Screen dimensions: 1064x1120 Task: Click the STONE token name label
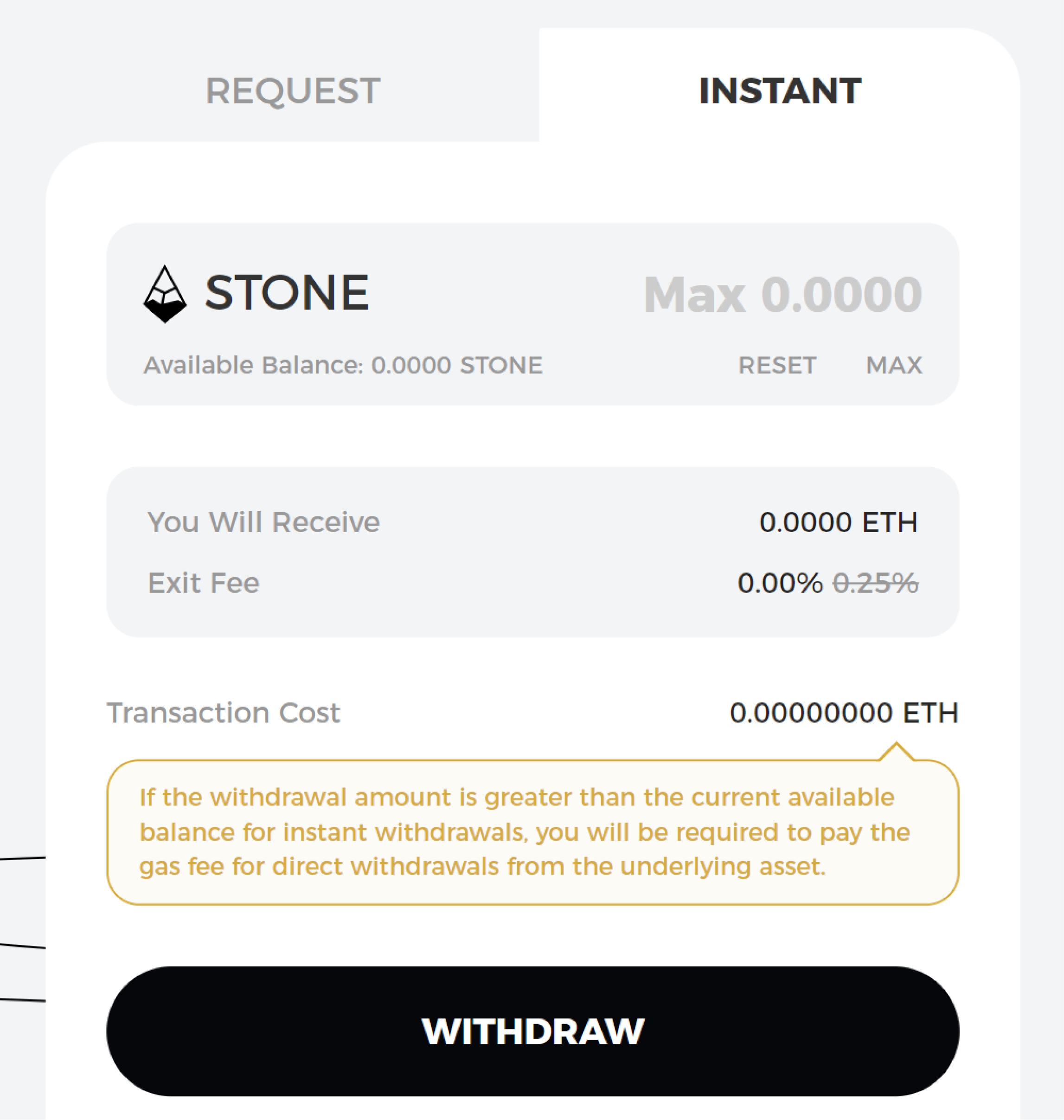coord(287,293)
